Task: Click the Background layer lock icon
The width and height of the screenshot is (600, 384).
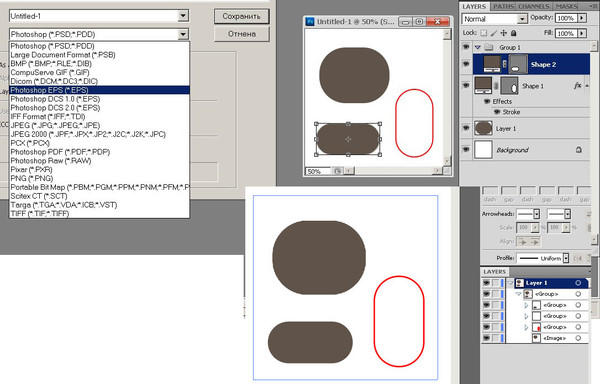Action: tap(579, 150)
